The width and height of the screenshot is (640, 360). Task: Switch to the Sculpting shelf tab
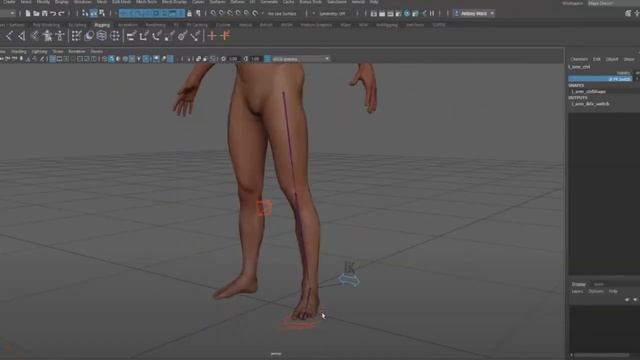(x=77, y=25)
